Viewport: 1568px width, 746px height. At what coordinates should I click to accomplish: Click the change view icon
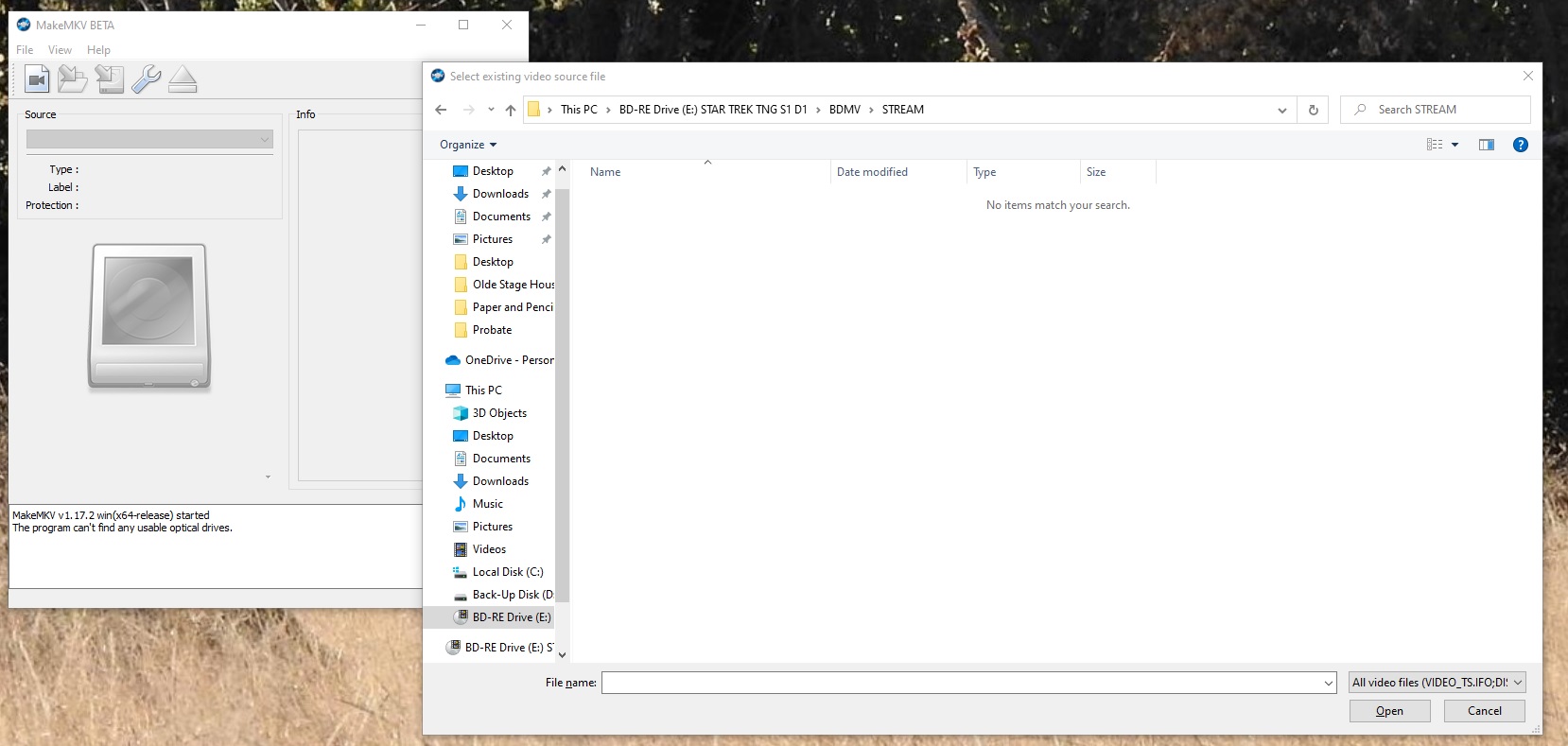click(x=1435, y=145)
